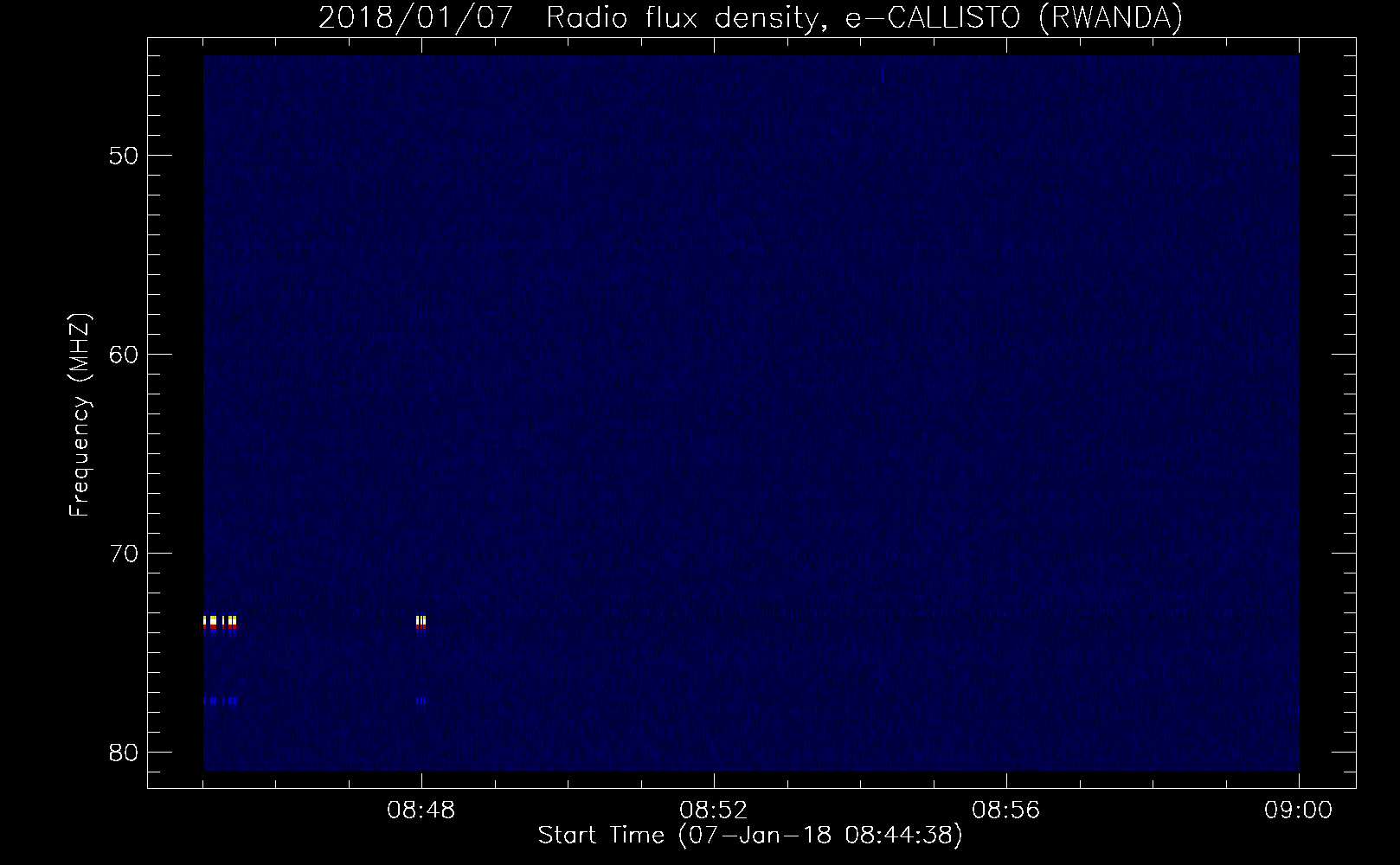This screenshot has height=865, width=1400.
Task: Click the bright burst near 08:48 at 73 MHz
Action: click(x=421, y=623)
